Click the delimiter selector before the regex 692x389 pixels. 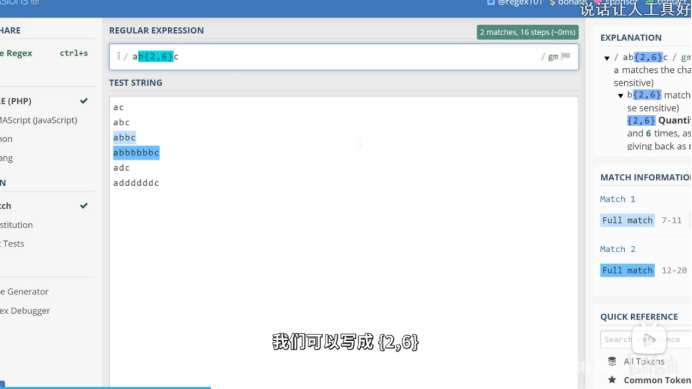coord(118,56)
